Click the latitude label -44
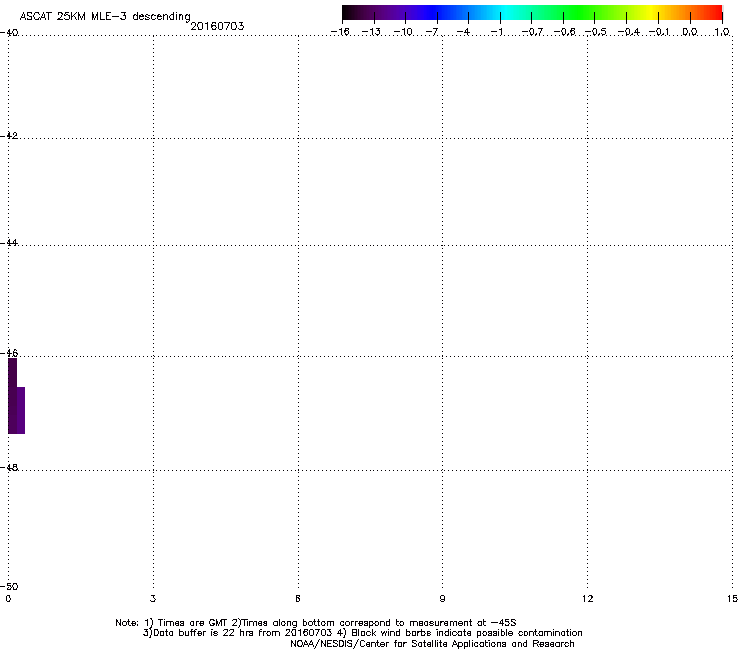Image resolution: width=740 pixels, height=650 pixels. click(x=9, y=243)
